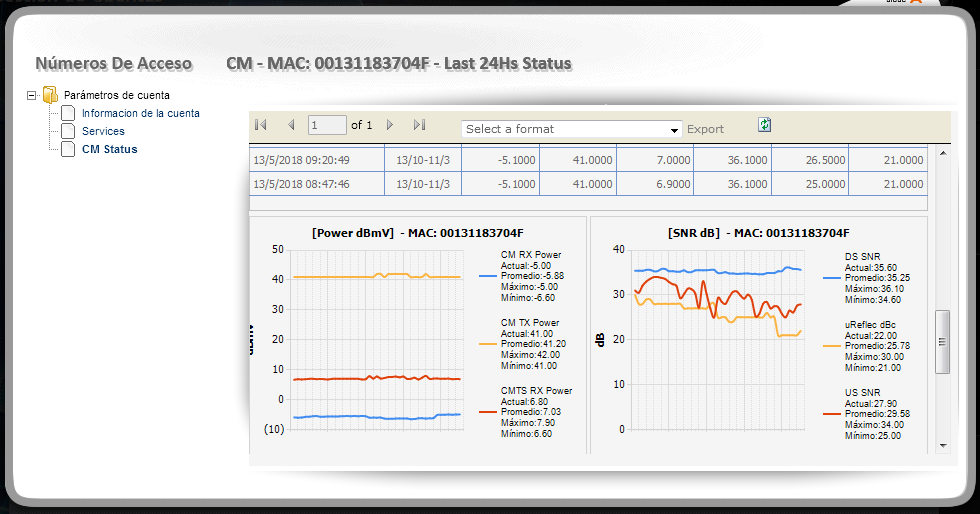This screenshot has height=514, width=980.
Task: Click the next page arrow
Action: [x=390, y=125]
